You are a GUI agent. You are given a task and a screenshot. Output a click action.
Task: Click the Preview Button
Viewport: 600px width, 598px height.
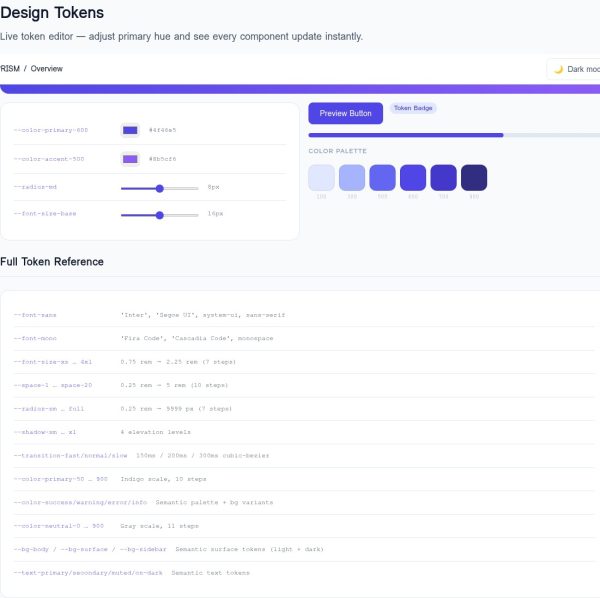(346, 113)
